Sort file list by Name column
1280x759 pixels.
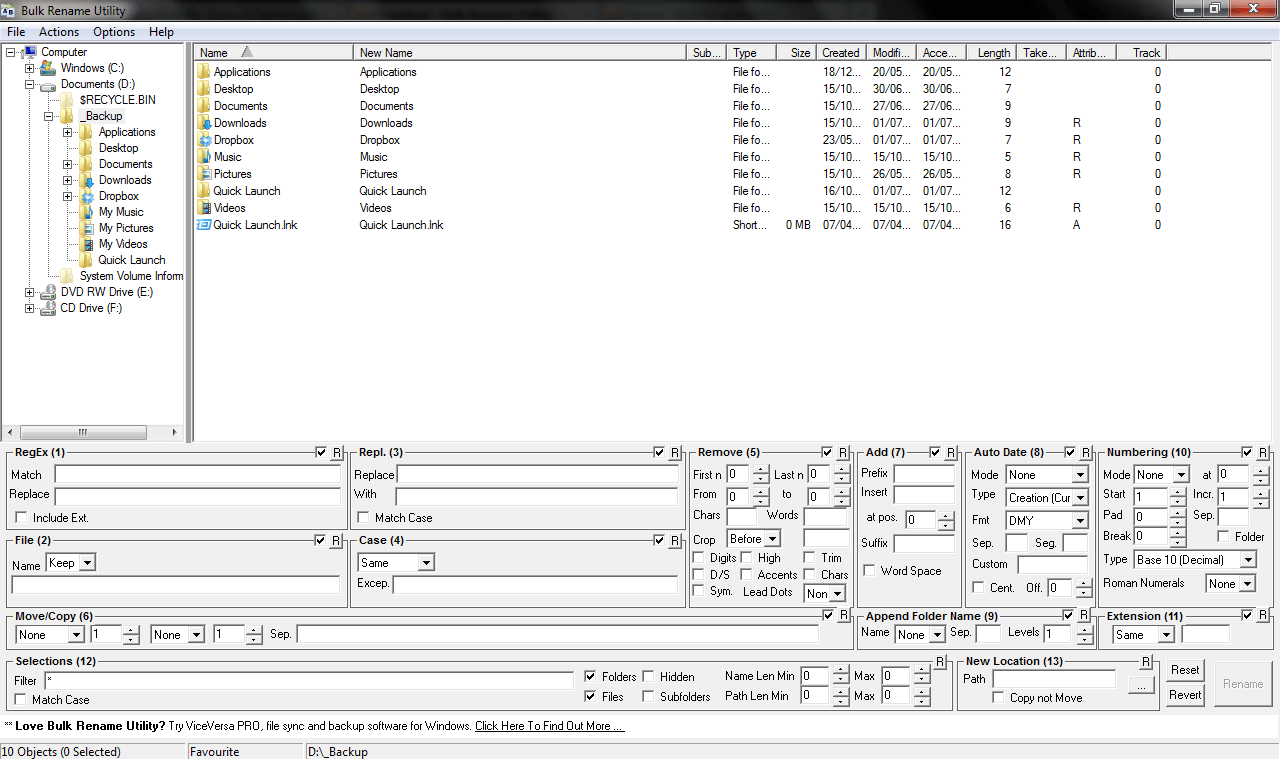point(274,53)
